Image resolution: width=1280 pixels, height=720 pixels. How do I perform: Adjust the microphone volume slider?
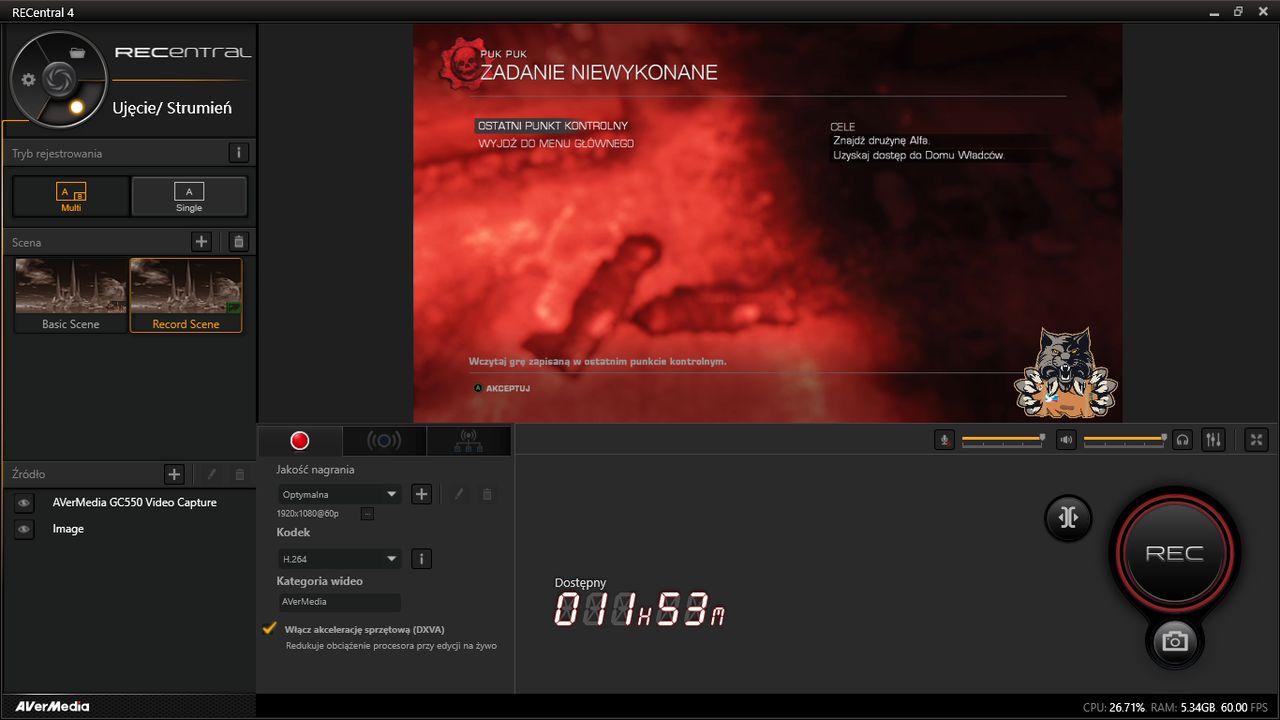(1004, 439)
